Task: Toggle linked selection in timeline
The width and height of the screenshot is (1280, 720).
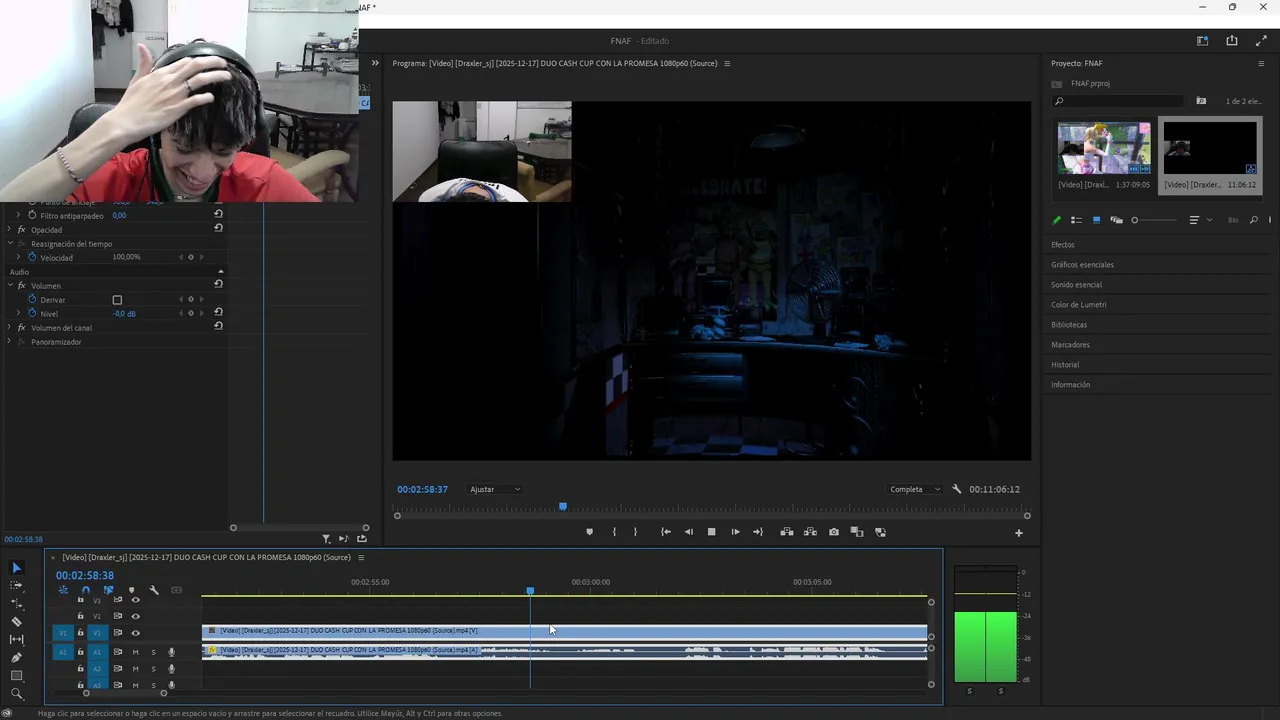Action: (x=108, y=590)
